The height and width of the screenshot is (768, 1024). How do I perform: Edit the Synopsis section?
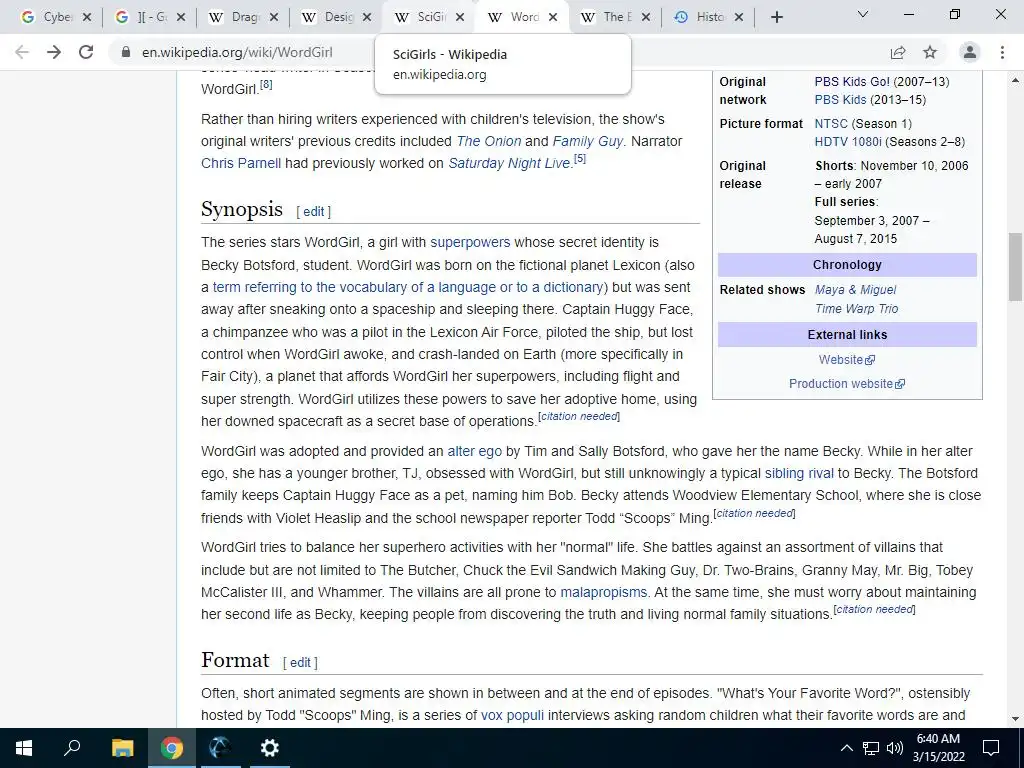coord(313,212)
